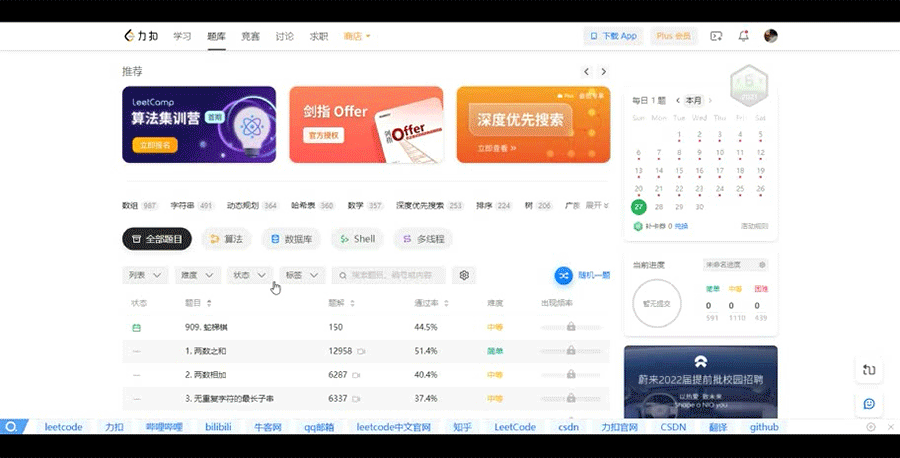The height and width of the screenshot is (458, 900).
Task: Click the 随机一题 link
Action: pos(593,275)
